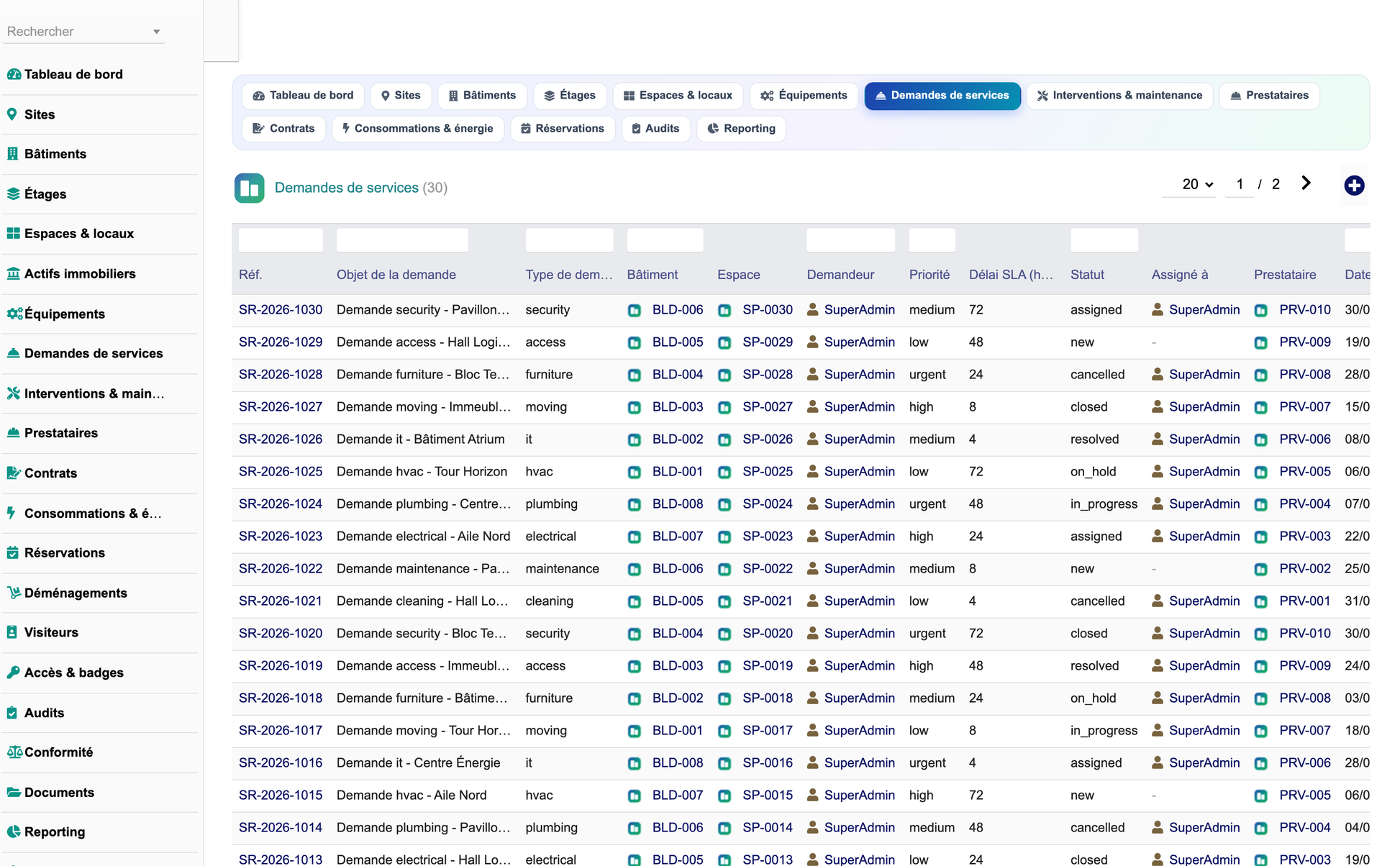Switch to the Interventions & maintenance tab

click(x=1119, y=95)
